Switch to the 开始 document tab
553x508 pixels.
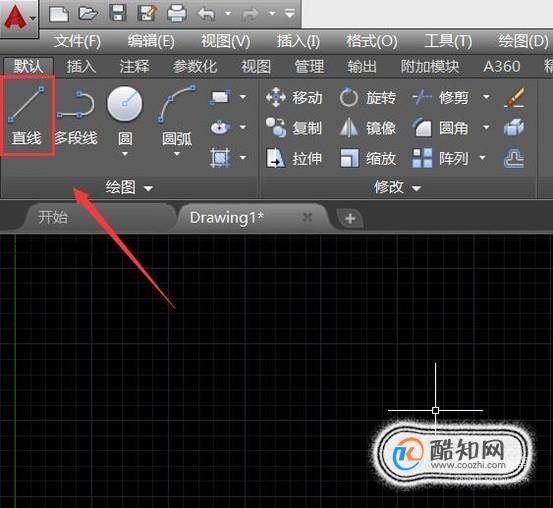53,217
